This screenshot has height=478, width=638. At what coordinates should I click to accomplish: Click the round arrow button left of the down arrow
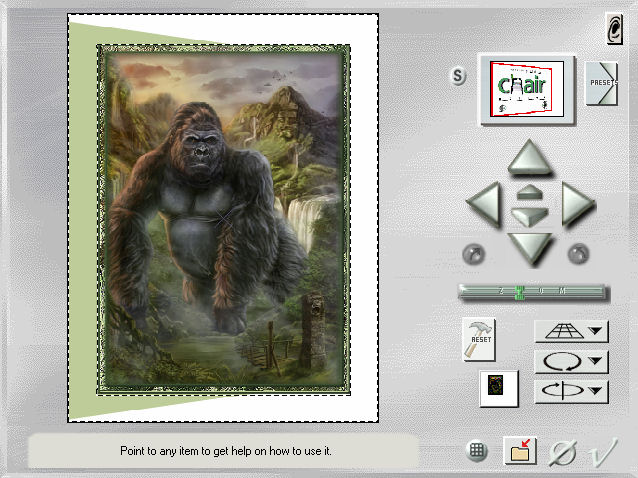tap(474, 254)
